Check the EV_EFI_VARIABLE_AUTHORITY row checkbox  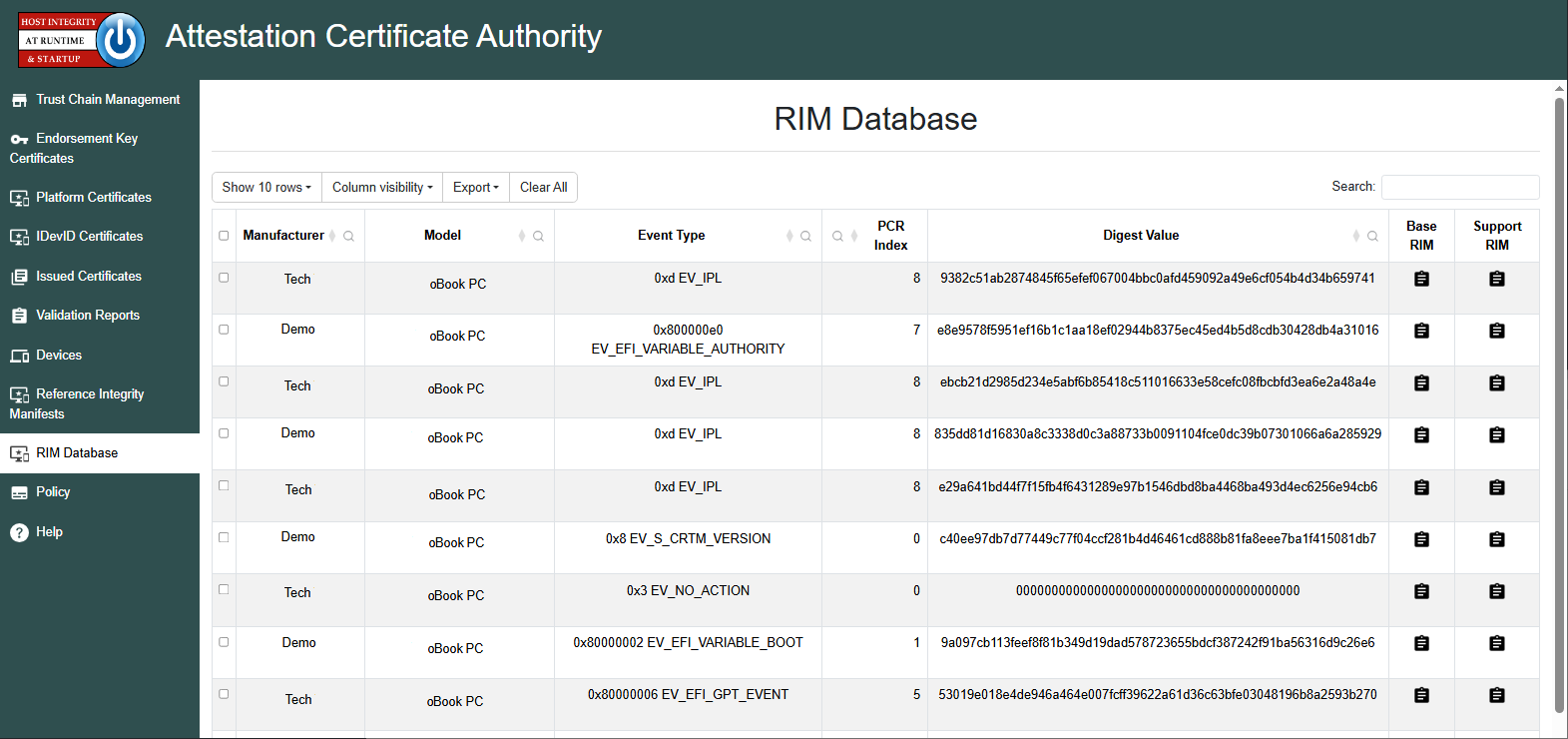coord(224,329)
